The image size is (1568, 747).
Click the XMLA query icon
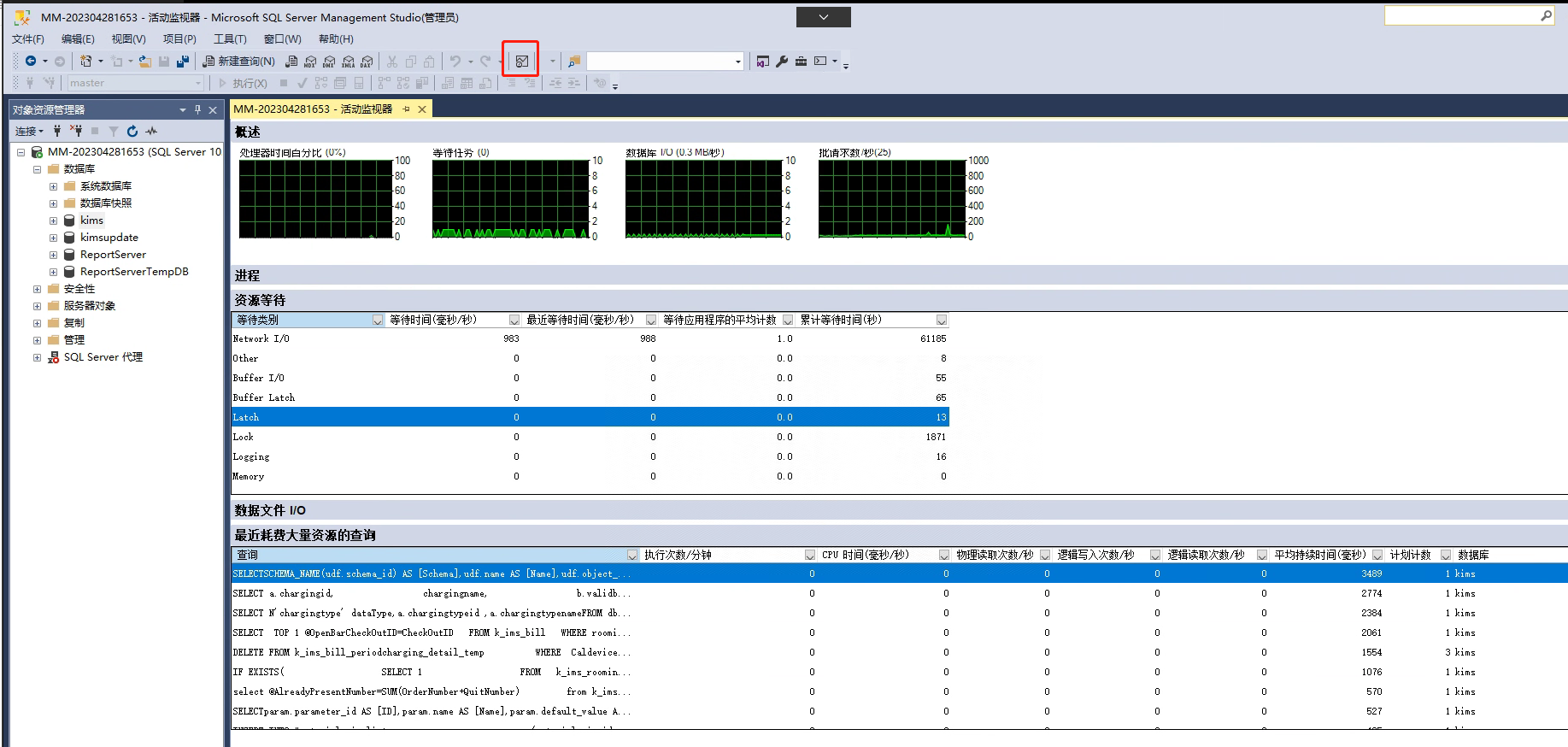point(348,61)
